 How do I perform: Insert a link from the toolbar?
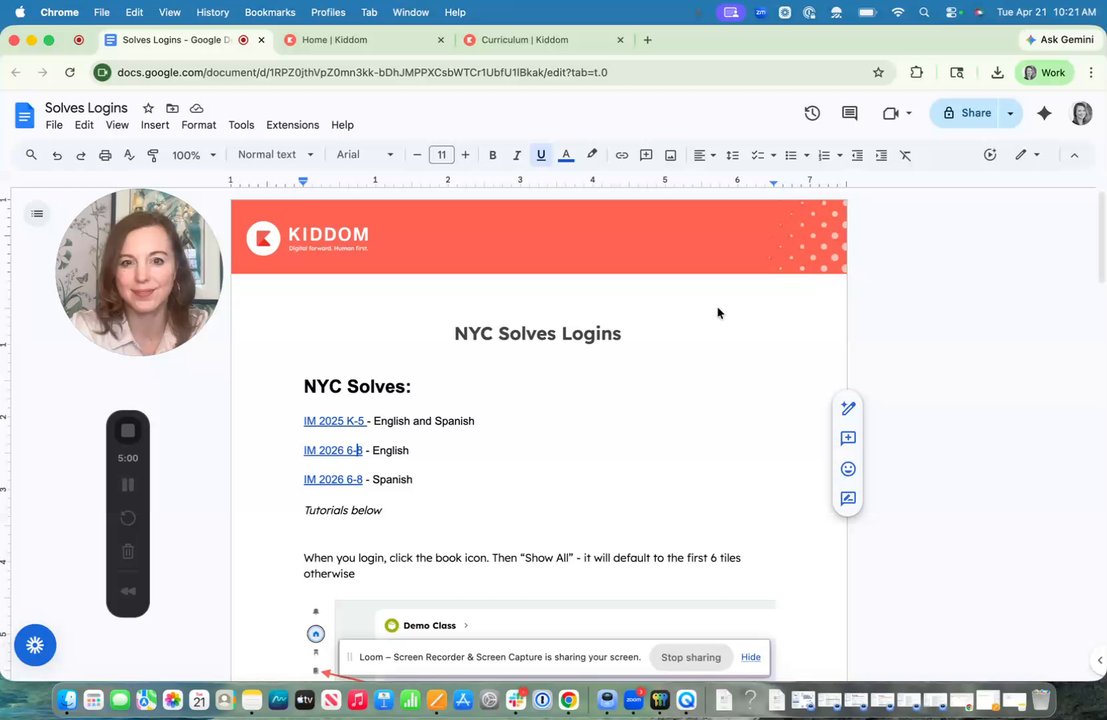tap(621, 155)
